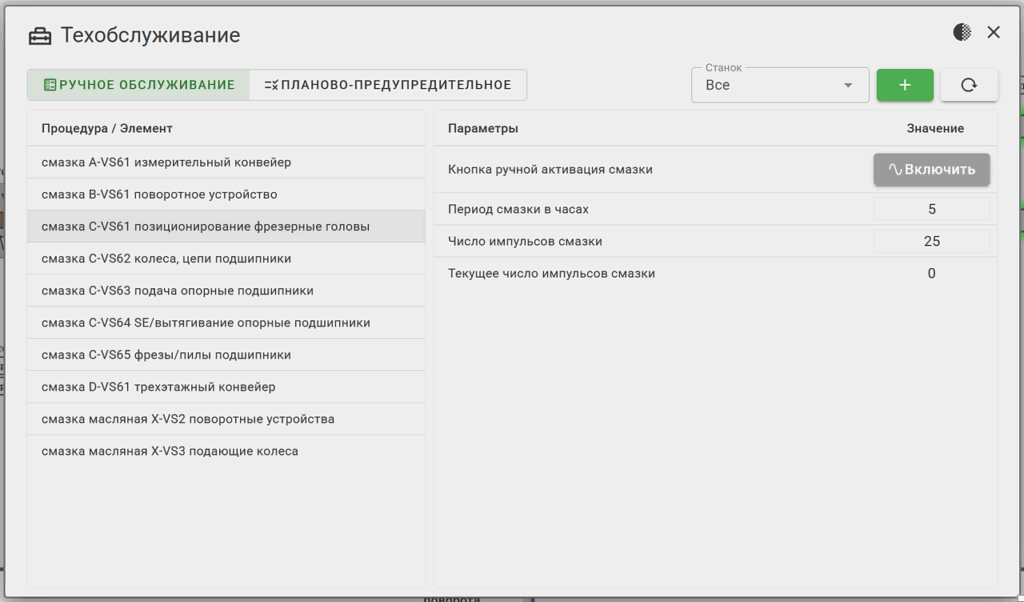Select смазка D-VS61 трехэтажный конвейер
The image size is (1024, 602).
(226, 387)
